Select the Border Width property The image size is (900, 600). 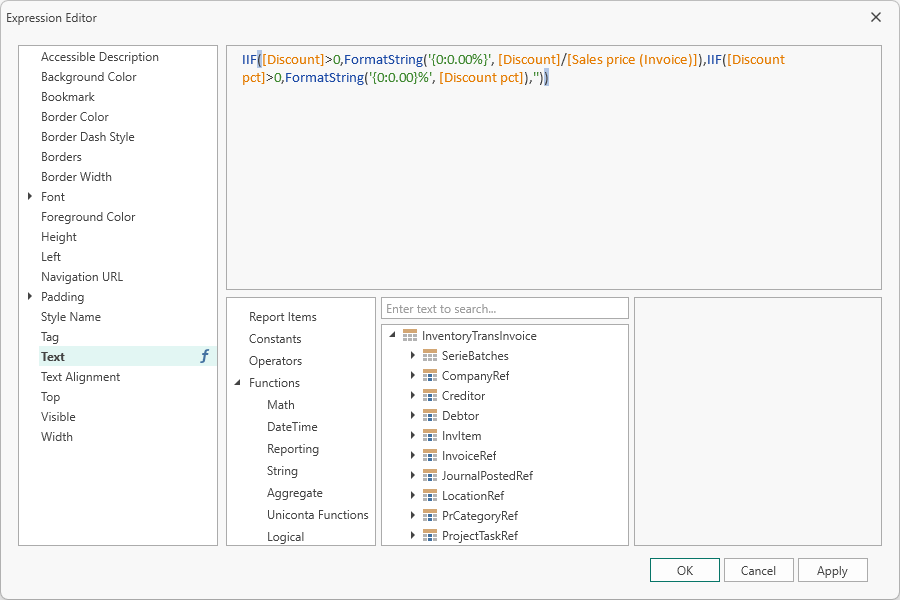(76, 177)
